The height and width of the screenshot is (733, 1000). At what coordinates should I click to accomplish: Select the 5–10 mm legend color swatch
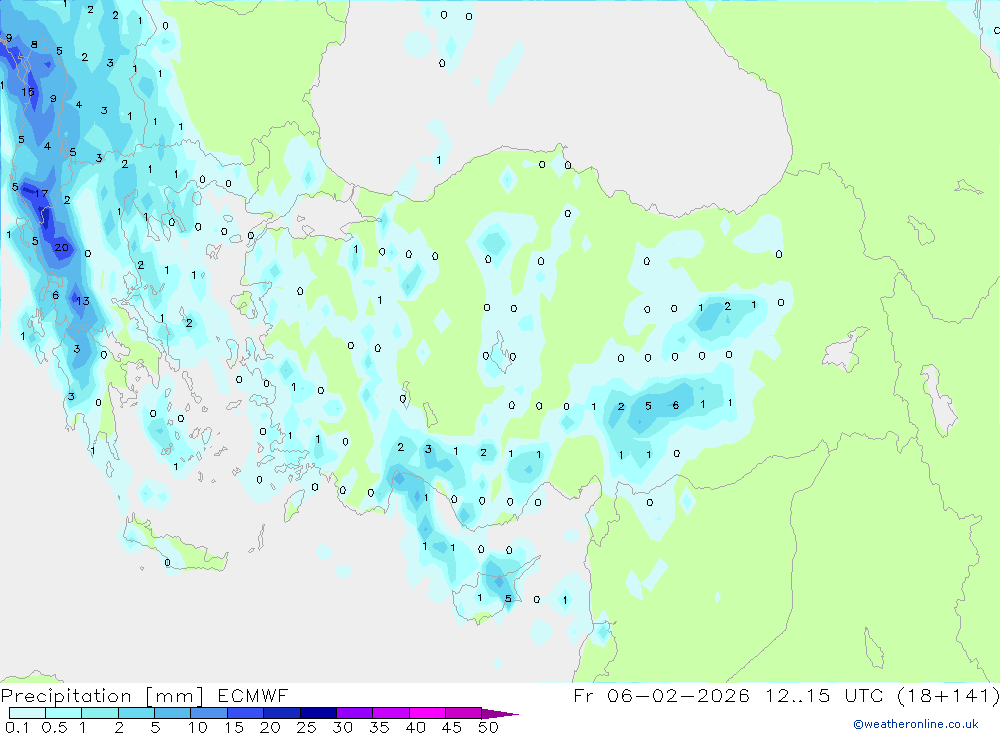(x=172, y=713)
